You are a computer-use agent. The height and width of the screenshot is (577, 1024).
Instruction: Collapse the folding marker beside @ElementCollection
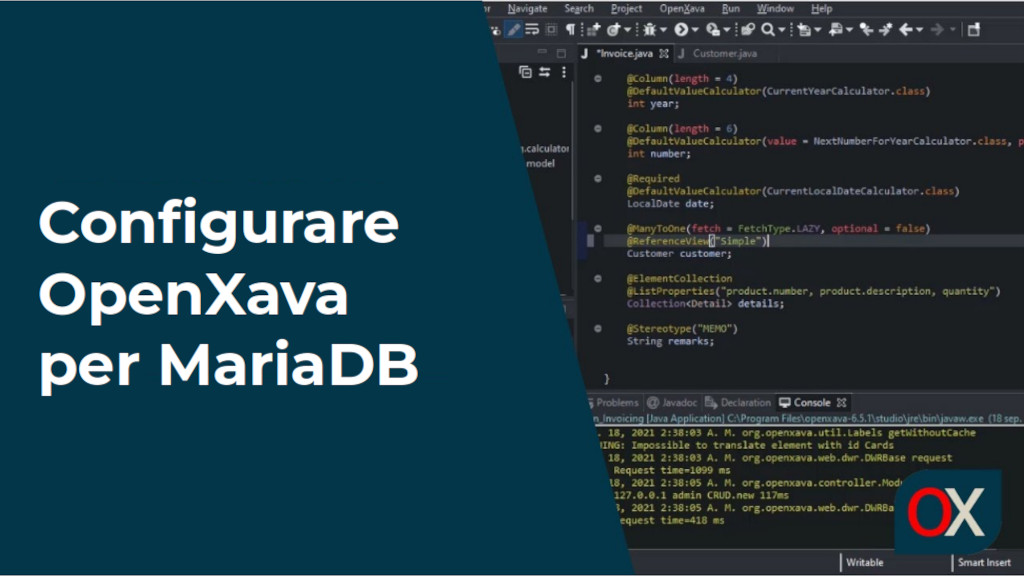click(x=598, y=278)
